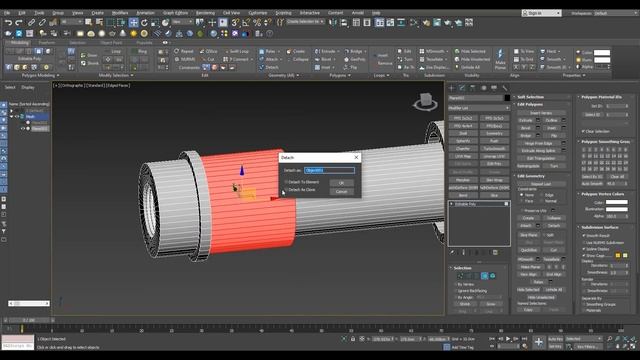640x360 pixels.
Task: Open the Motion command panel tab
Action: tap(484, 88)
